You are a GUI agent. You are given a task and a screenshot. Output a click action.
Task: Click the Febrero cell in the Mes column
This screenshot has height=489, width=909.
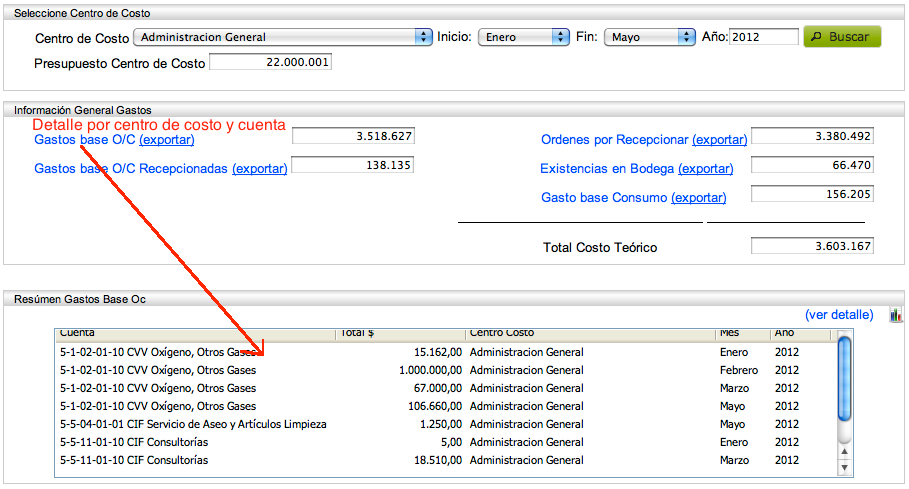pos(739,370)
